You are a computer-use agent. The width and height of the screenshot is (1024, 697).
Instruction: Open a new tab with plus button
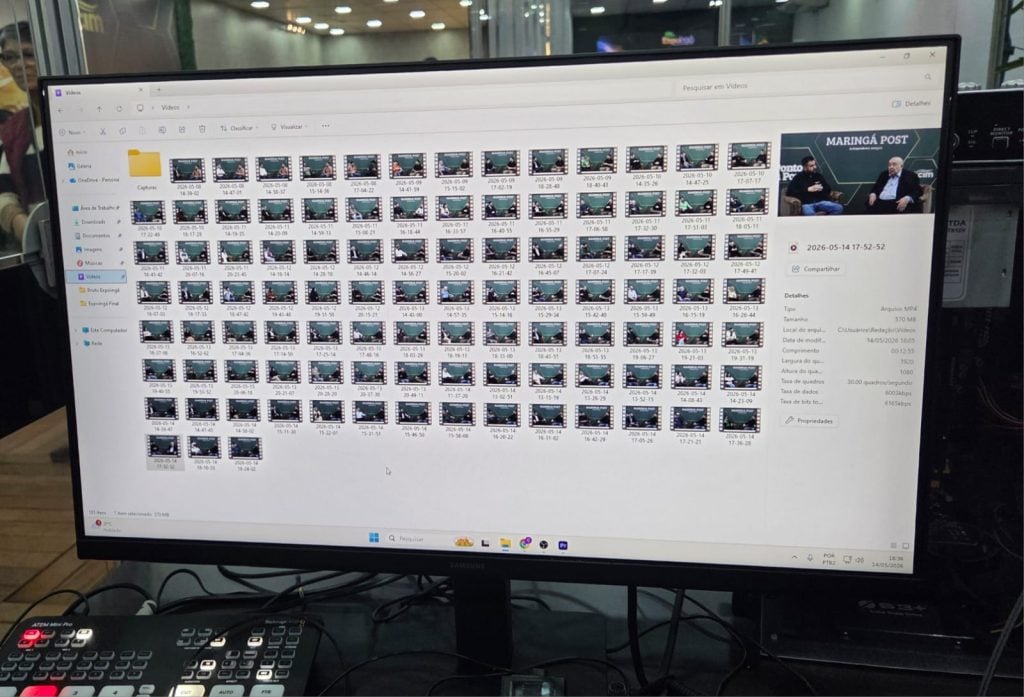(159, 89)
